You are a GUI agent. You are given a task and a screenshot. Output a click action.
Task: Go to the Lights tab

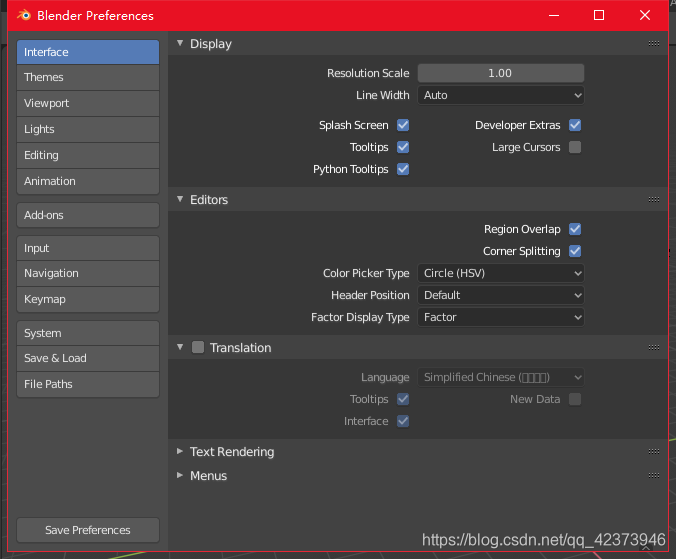(88, 129)
